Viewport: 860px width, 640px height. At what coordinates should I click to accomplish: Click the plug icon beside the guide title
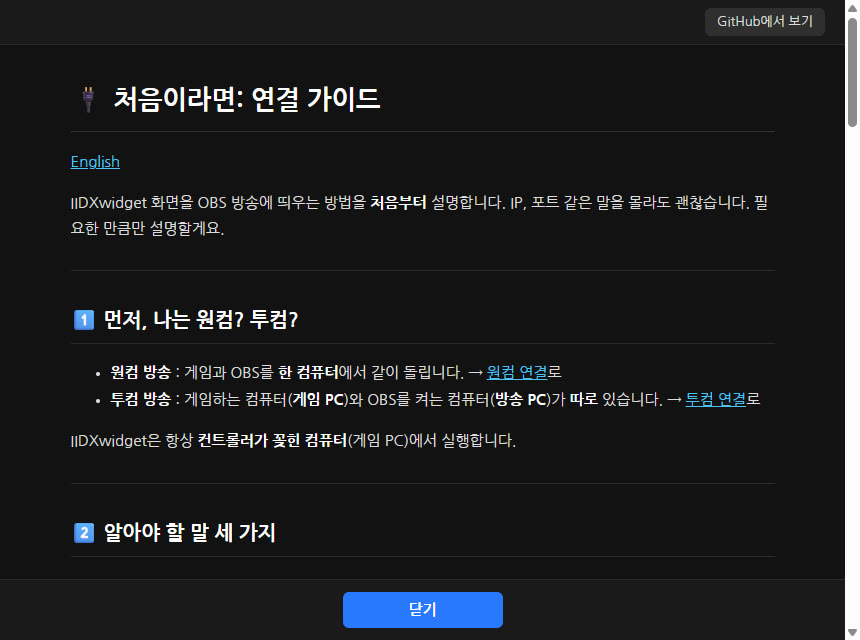pyautogui.click(x=88, y=100)
